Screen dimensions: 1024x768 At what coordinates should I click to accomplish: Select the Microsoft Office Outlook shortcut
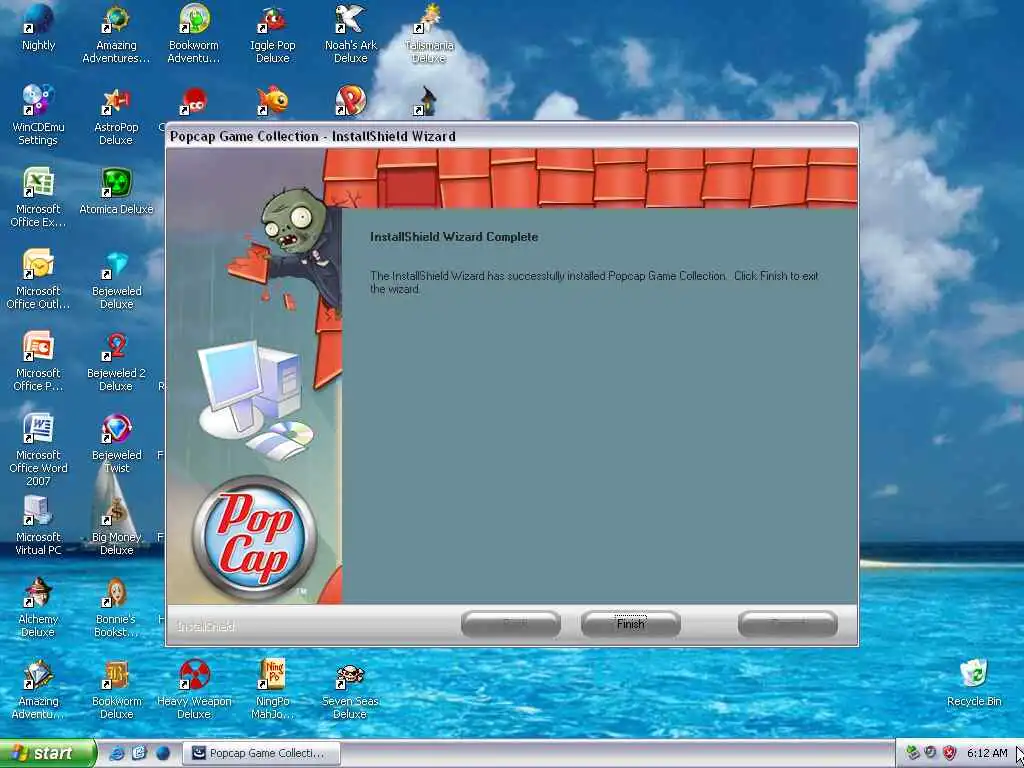coord(38,280)
